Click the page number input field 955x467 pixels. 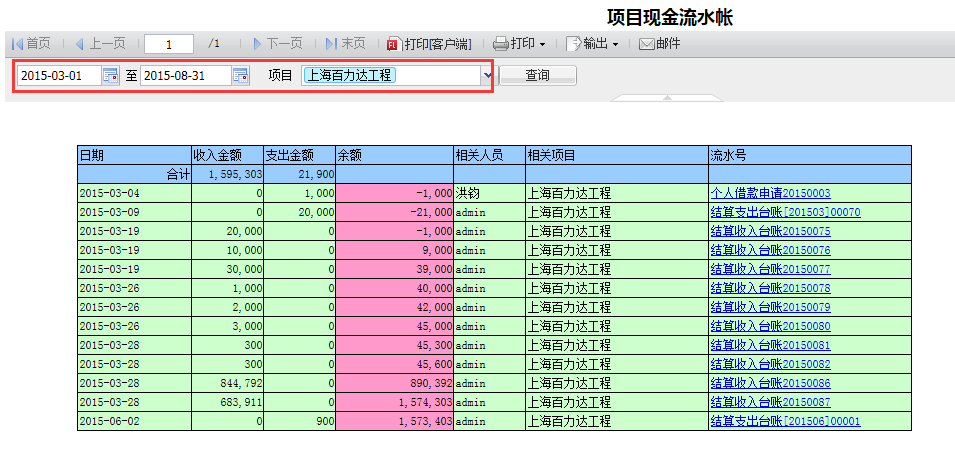coord(169,44)
